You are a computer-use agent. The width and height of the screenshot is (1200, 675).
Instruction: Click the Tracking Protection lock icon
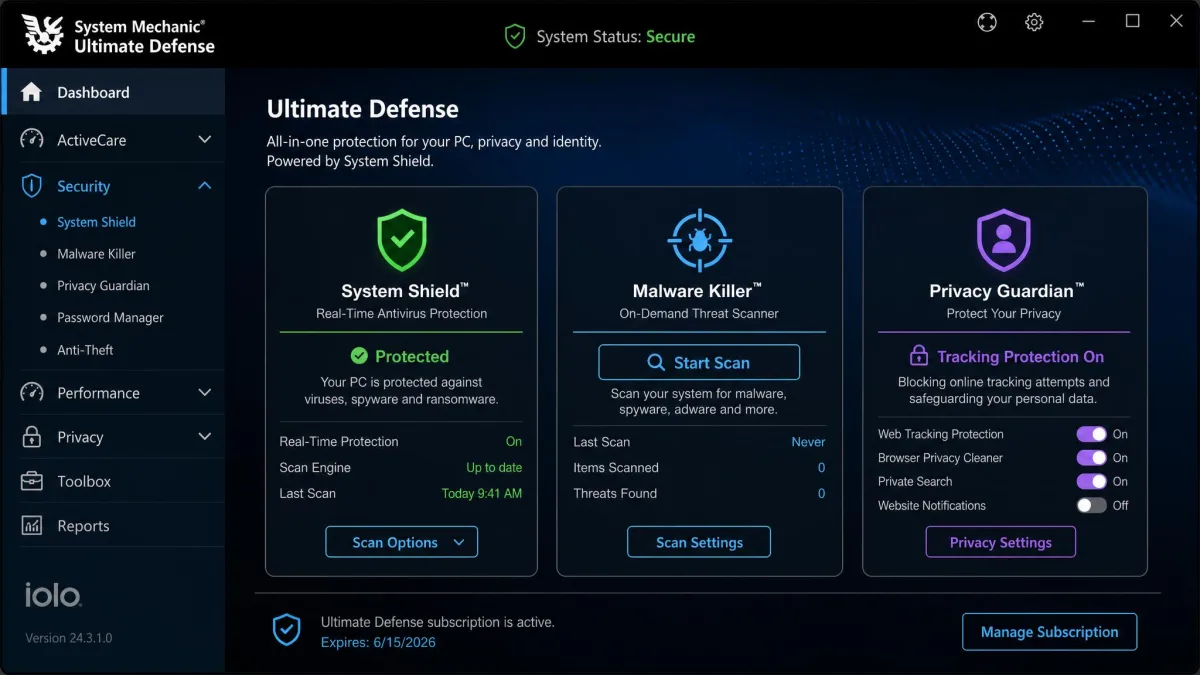pos(918,356)
